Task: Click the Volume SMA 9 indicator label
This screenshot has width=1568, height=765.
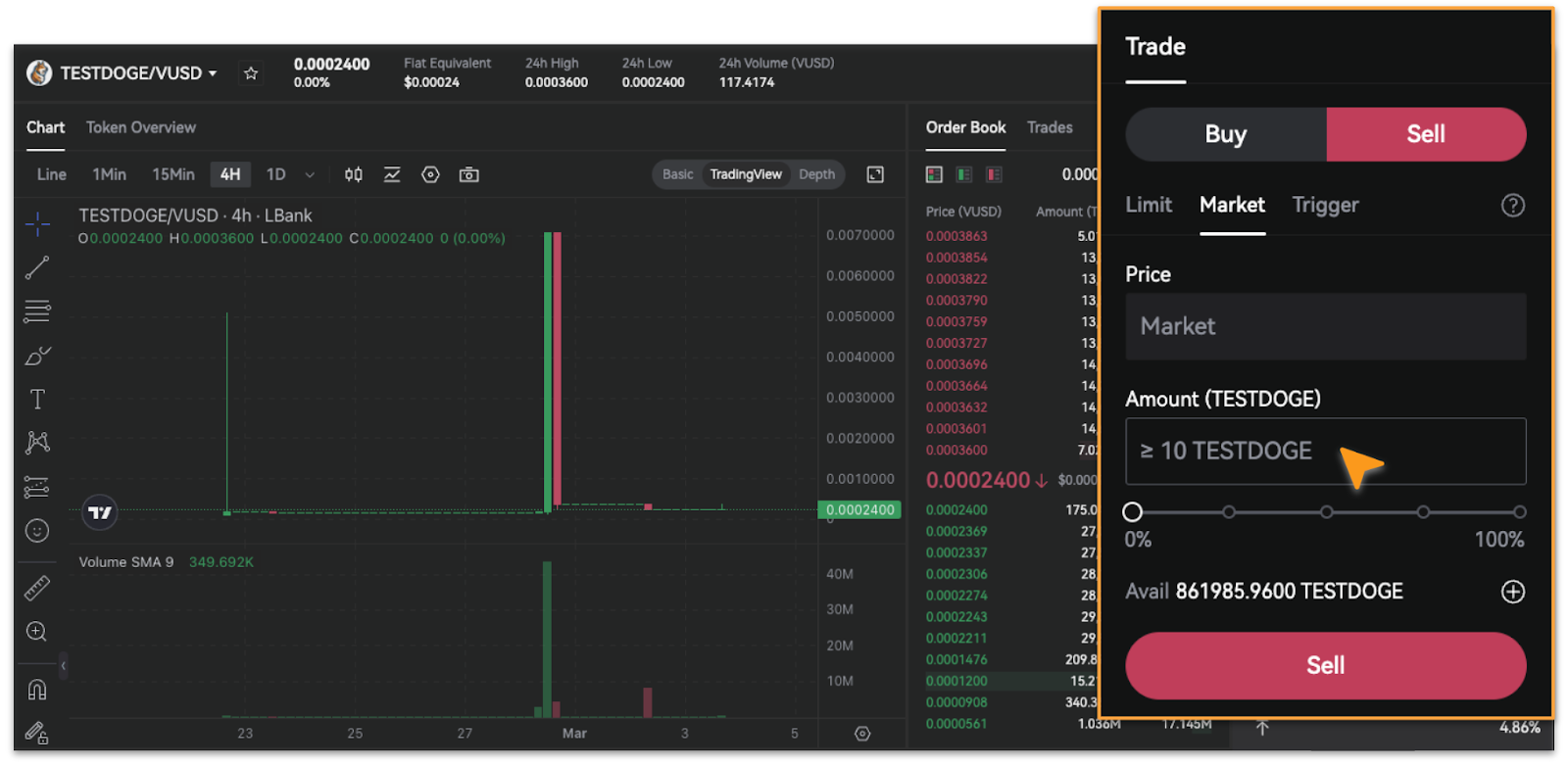Action: point(126,562)
